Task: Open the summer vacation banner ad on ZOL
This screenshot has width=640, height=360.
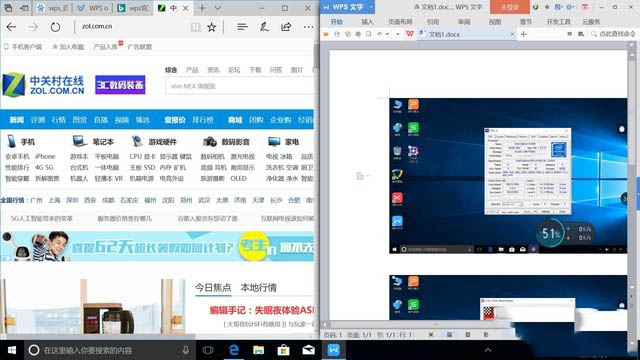Action: (157, 246)
